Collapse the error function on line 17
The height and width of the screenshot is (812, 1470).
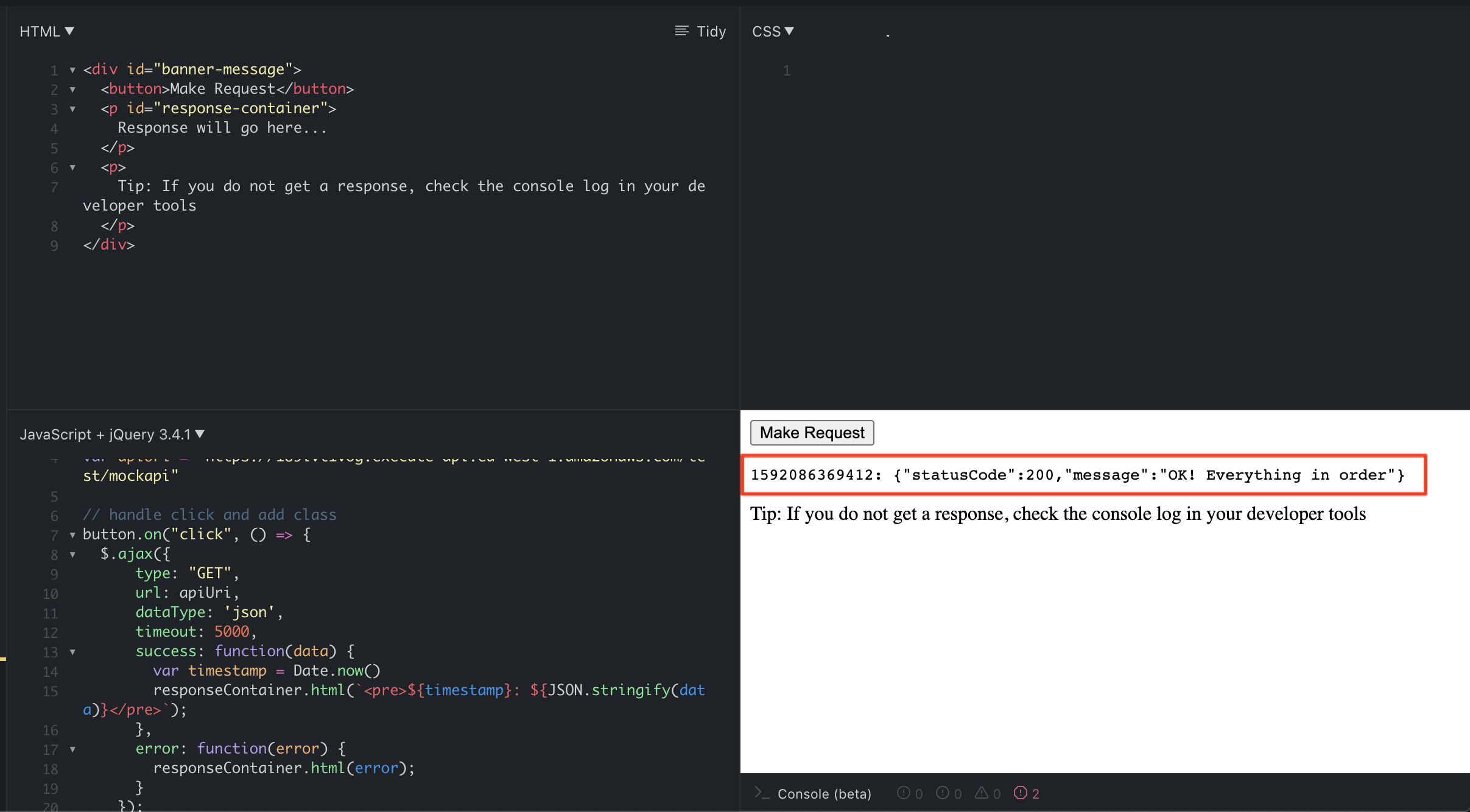click(x=72, y=750)
